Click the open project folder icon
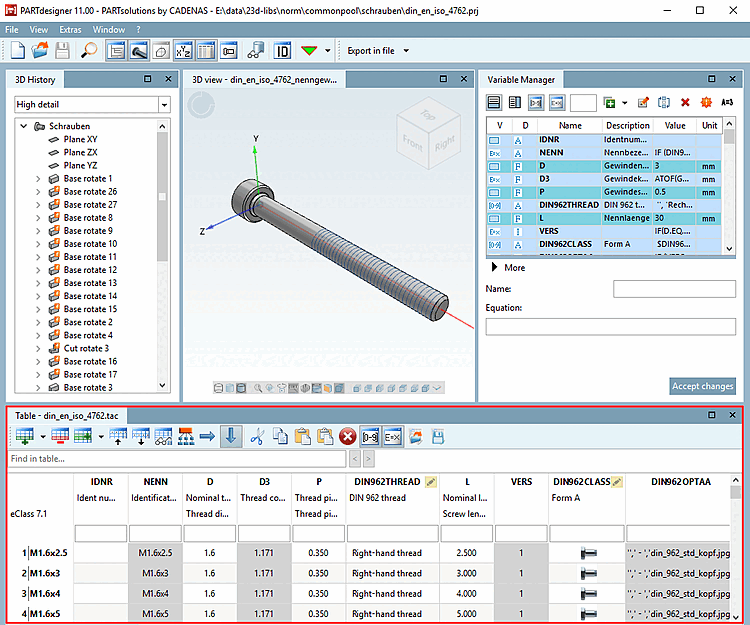The width and height of the screenshot is (750, 625). point(42,50)
